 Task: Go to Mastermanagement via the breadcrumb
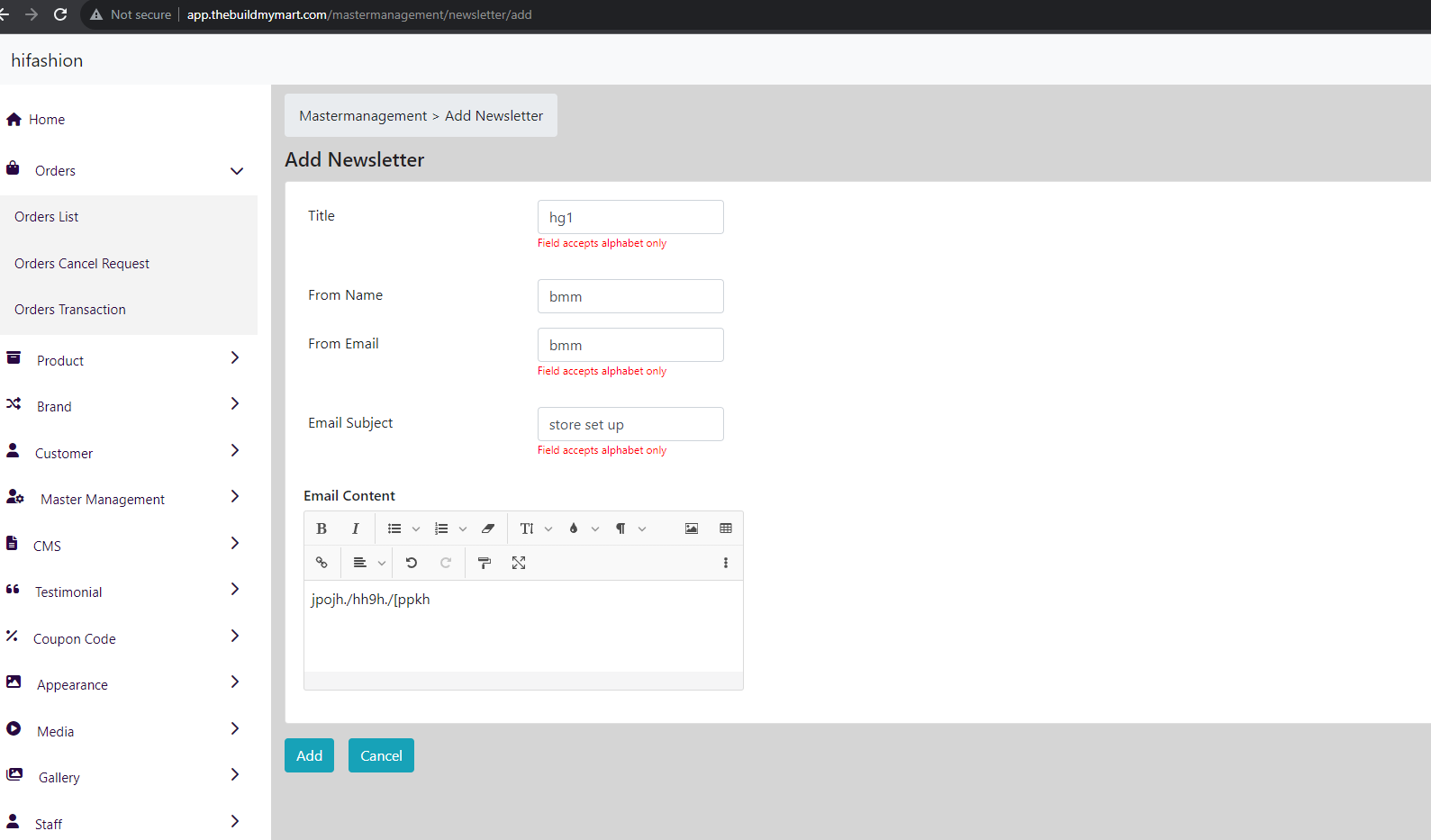(x=363, y=116)
